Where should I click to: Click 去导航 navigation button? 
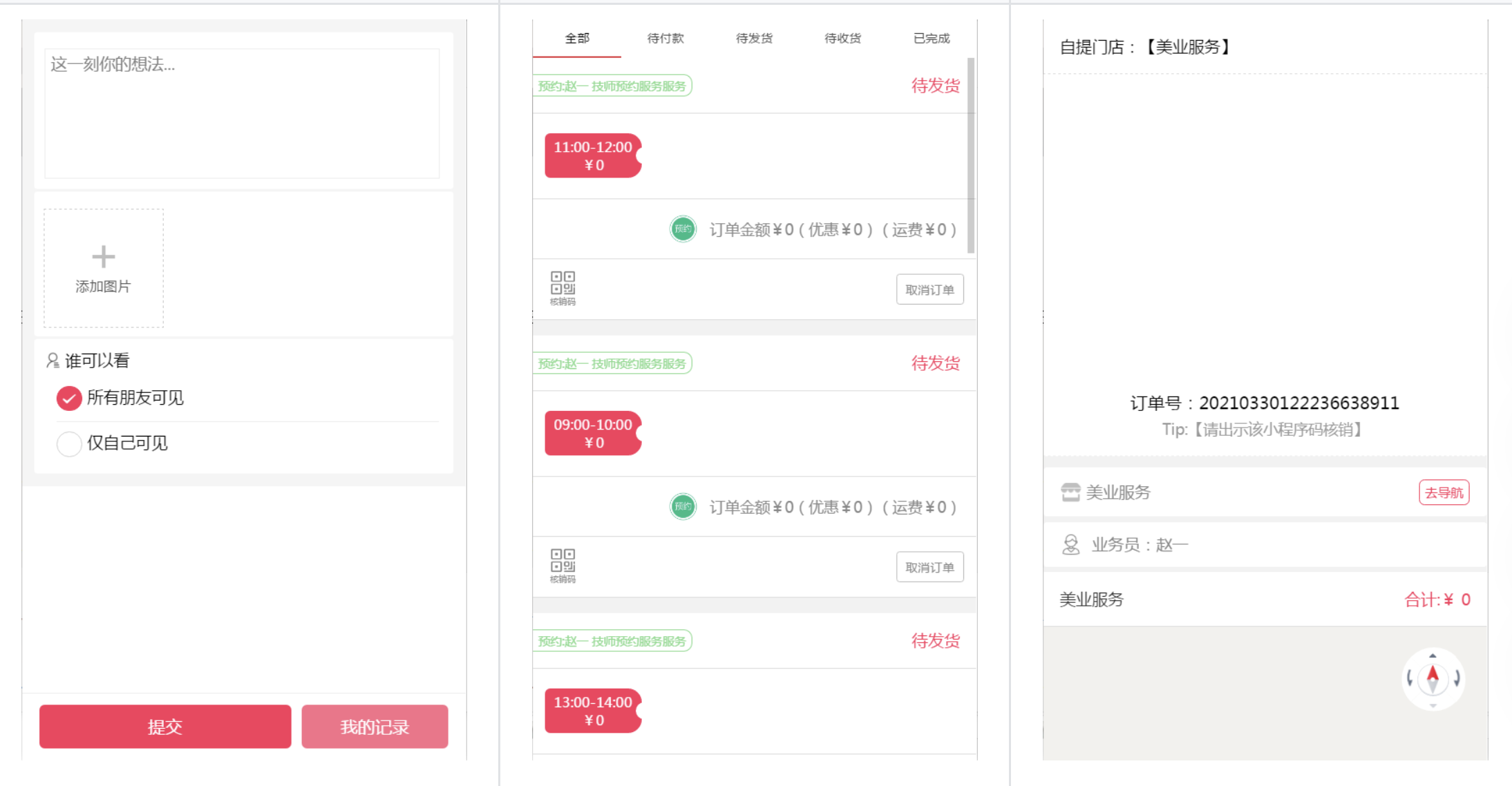point(1444,492)
